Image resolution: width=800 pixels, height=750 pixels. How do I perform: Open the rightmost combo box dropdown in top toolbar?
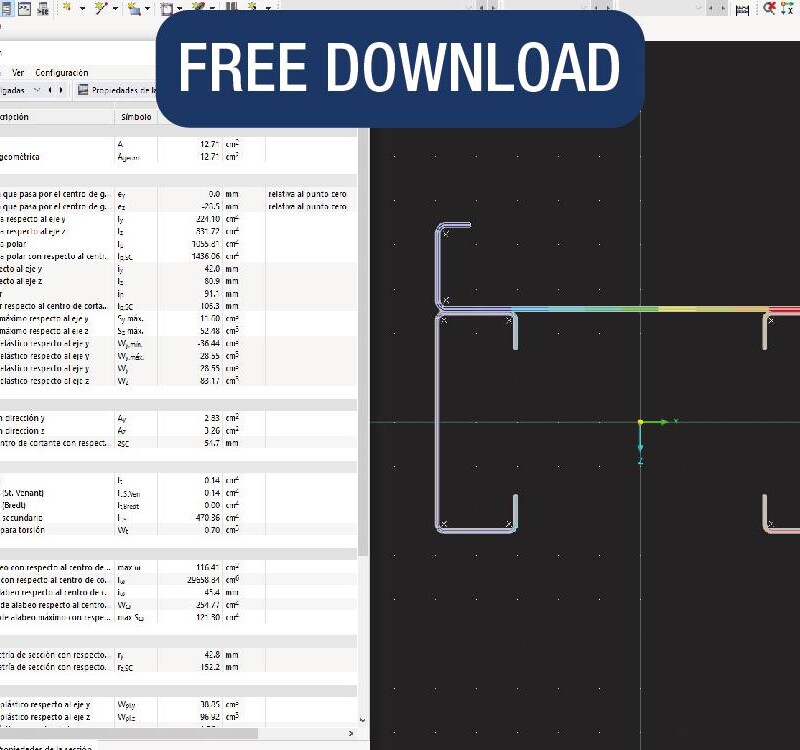click(699, 7)
